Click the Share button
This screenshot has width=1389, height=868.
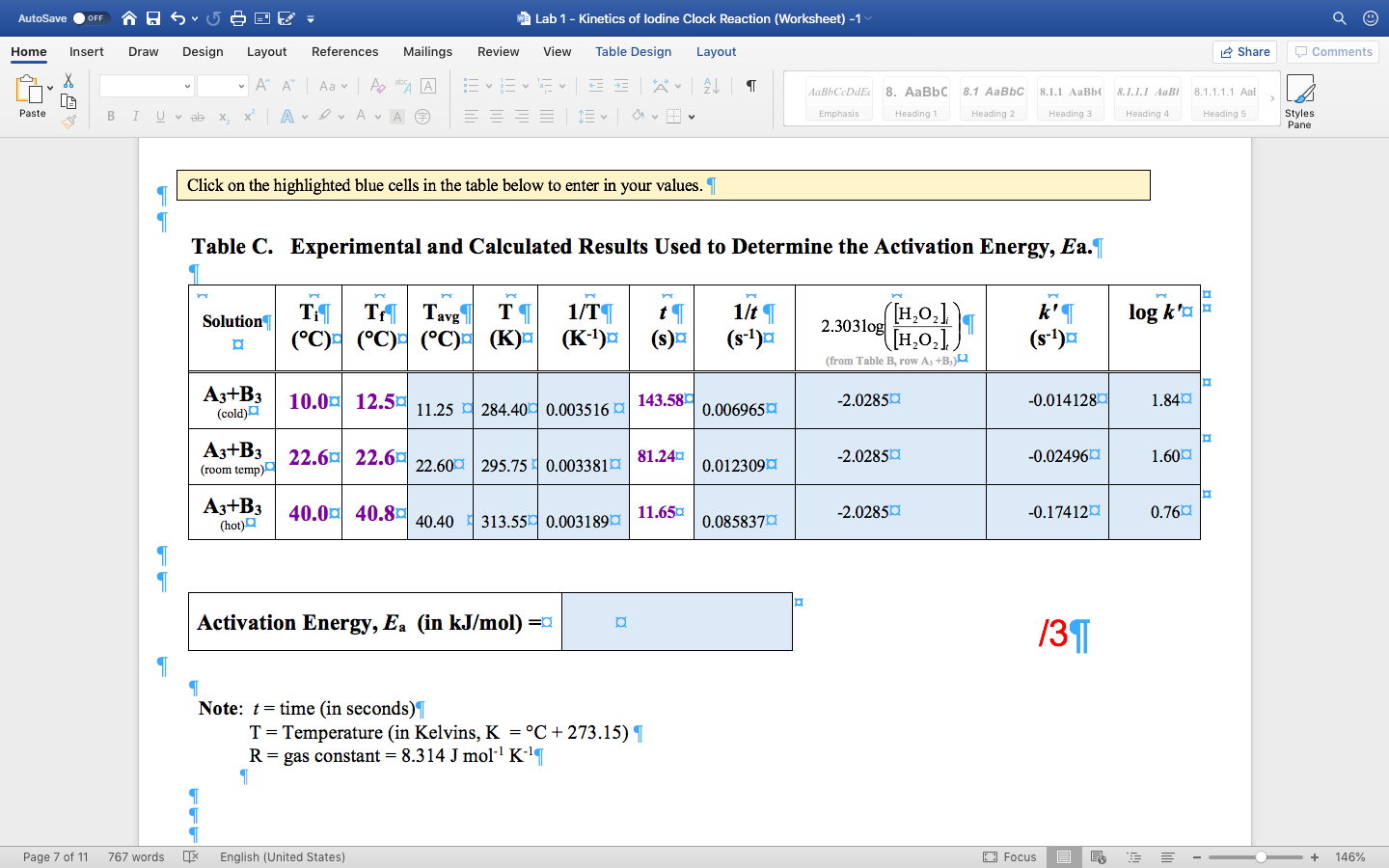coord(1244,52)
